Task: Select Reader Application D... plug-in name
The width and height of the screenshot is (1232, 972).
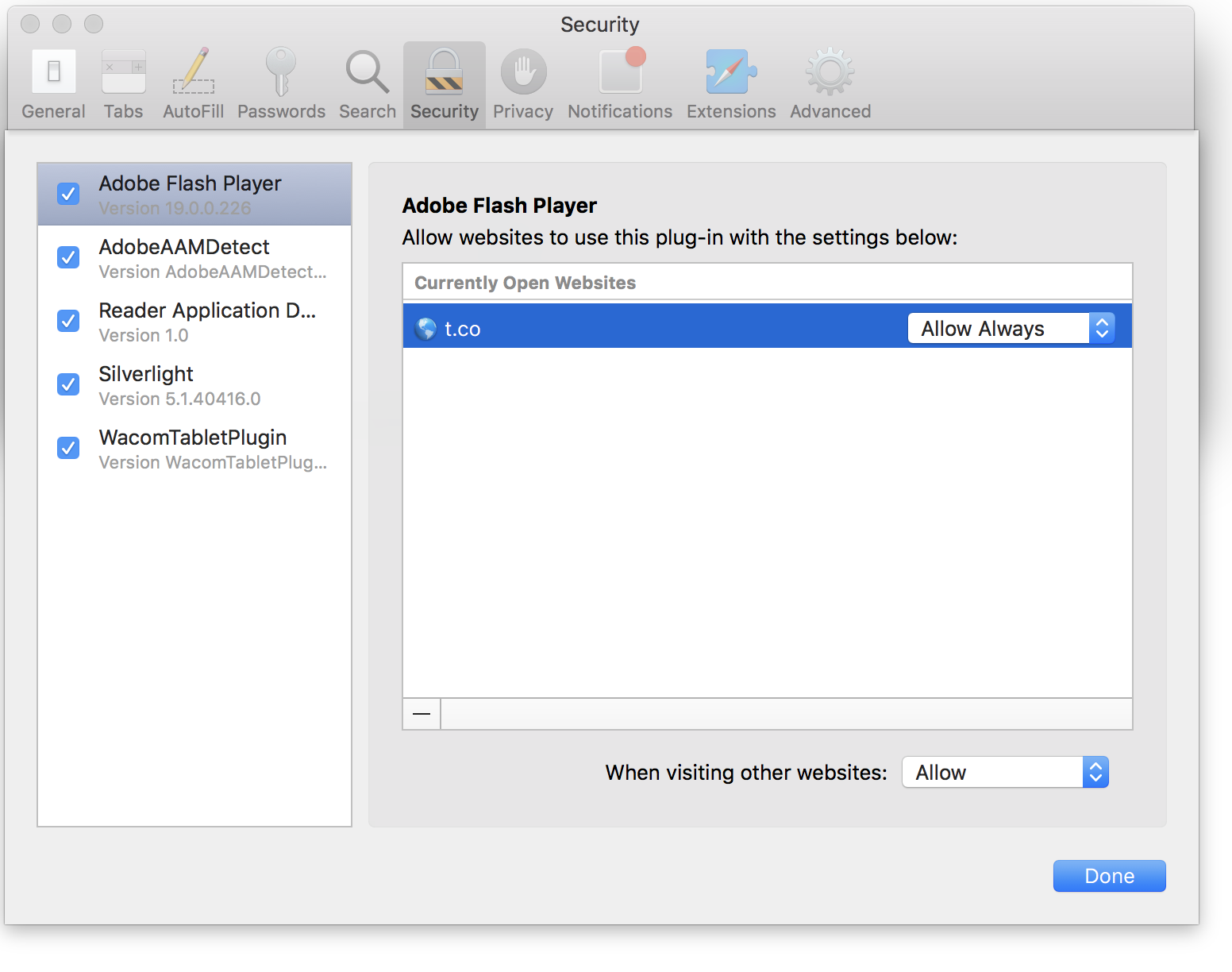Action: click(207, 310)
